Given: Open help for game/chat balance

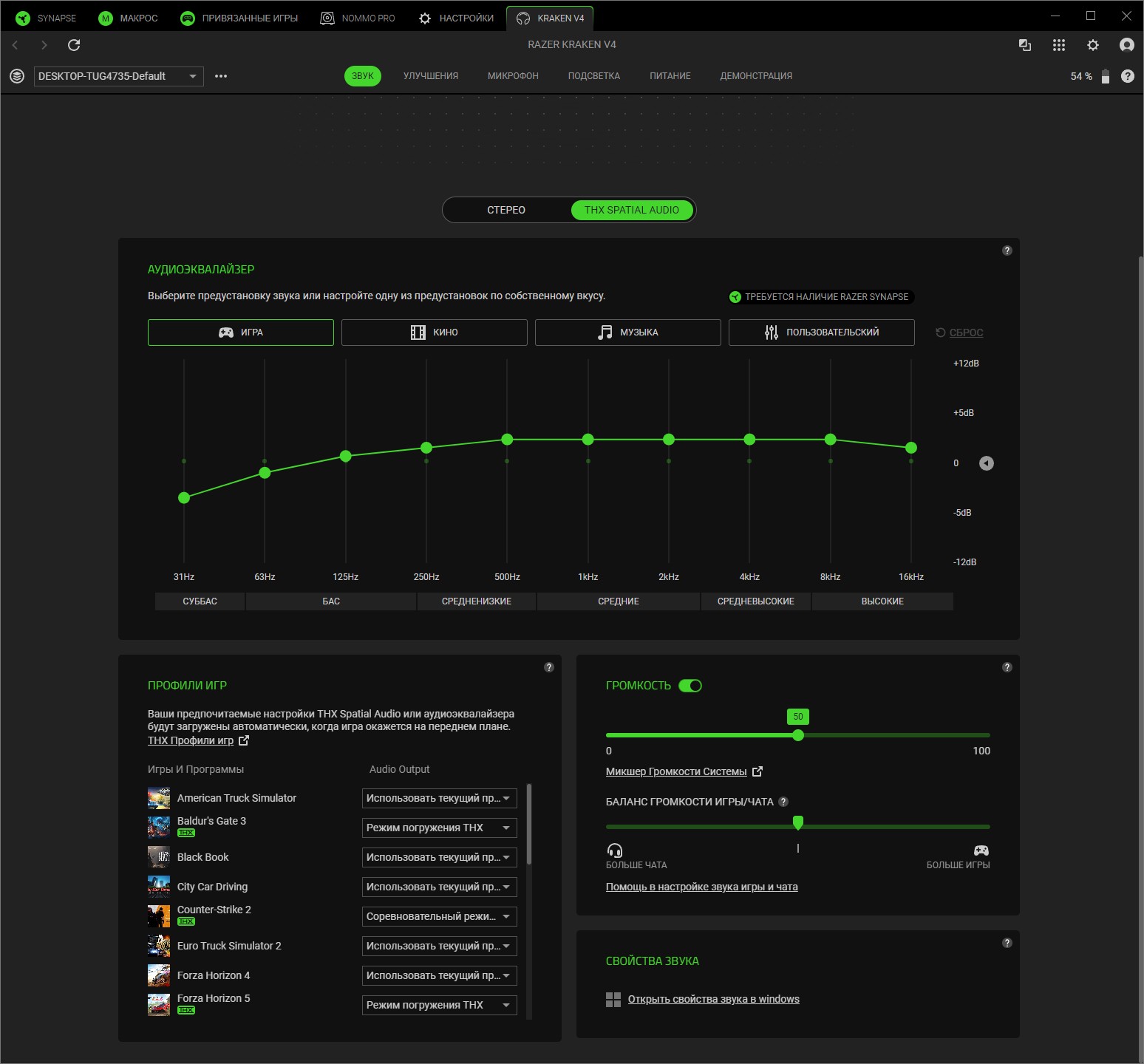Looking at the screenshot, I should coord(783,802).
